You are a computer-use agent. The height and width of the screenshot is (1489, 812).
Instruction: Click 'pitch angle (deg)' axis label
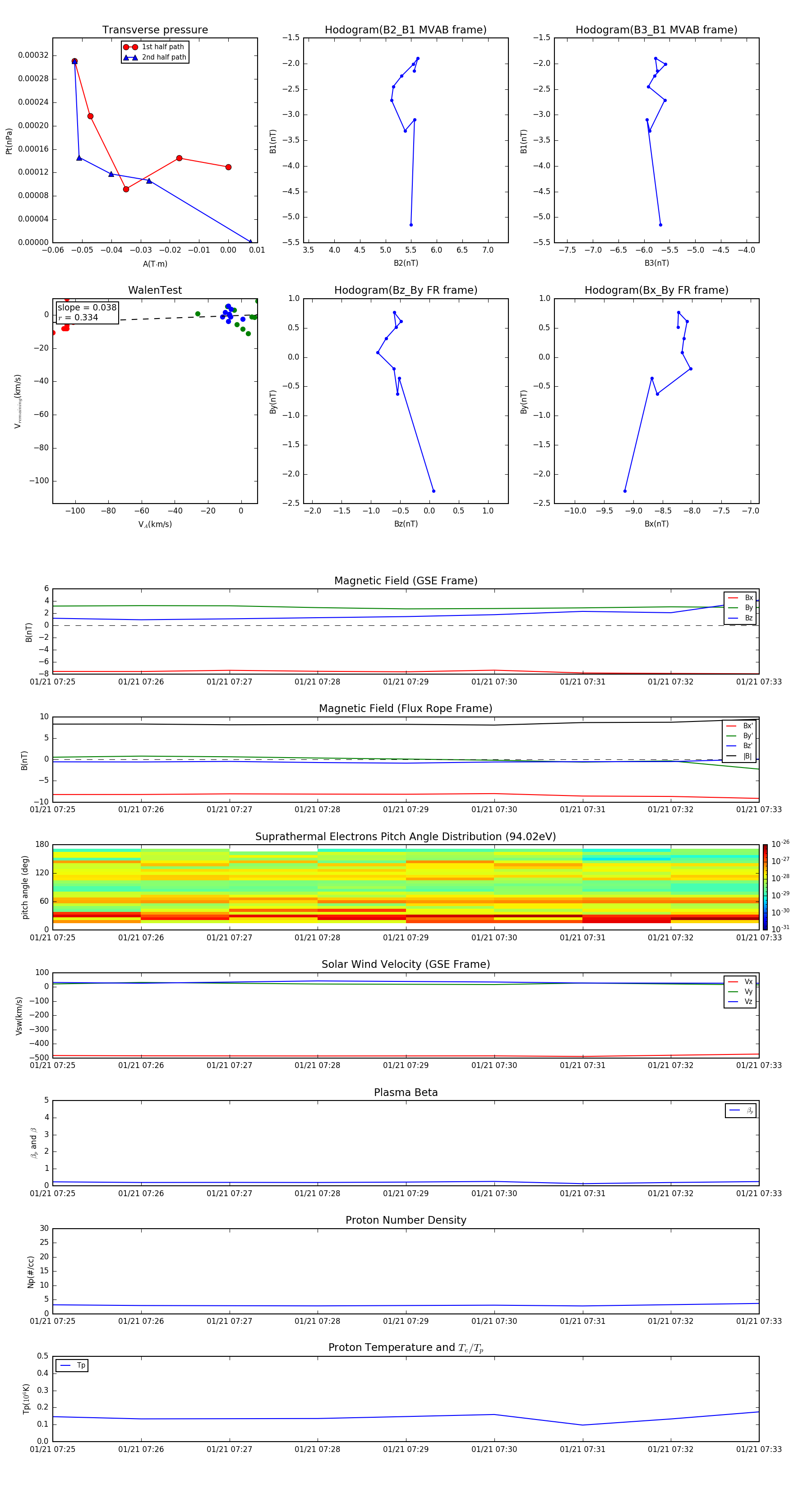[25, 887]
